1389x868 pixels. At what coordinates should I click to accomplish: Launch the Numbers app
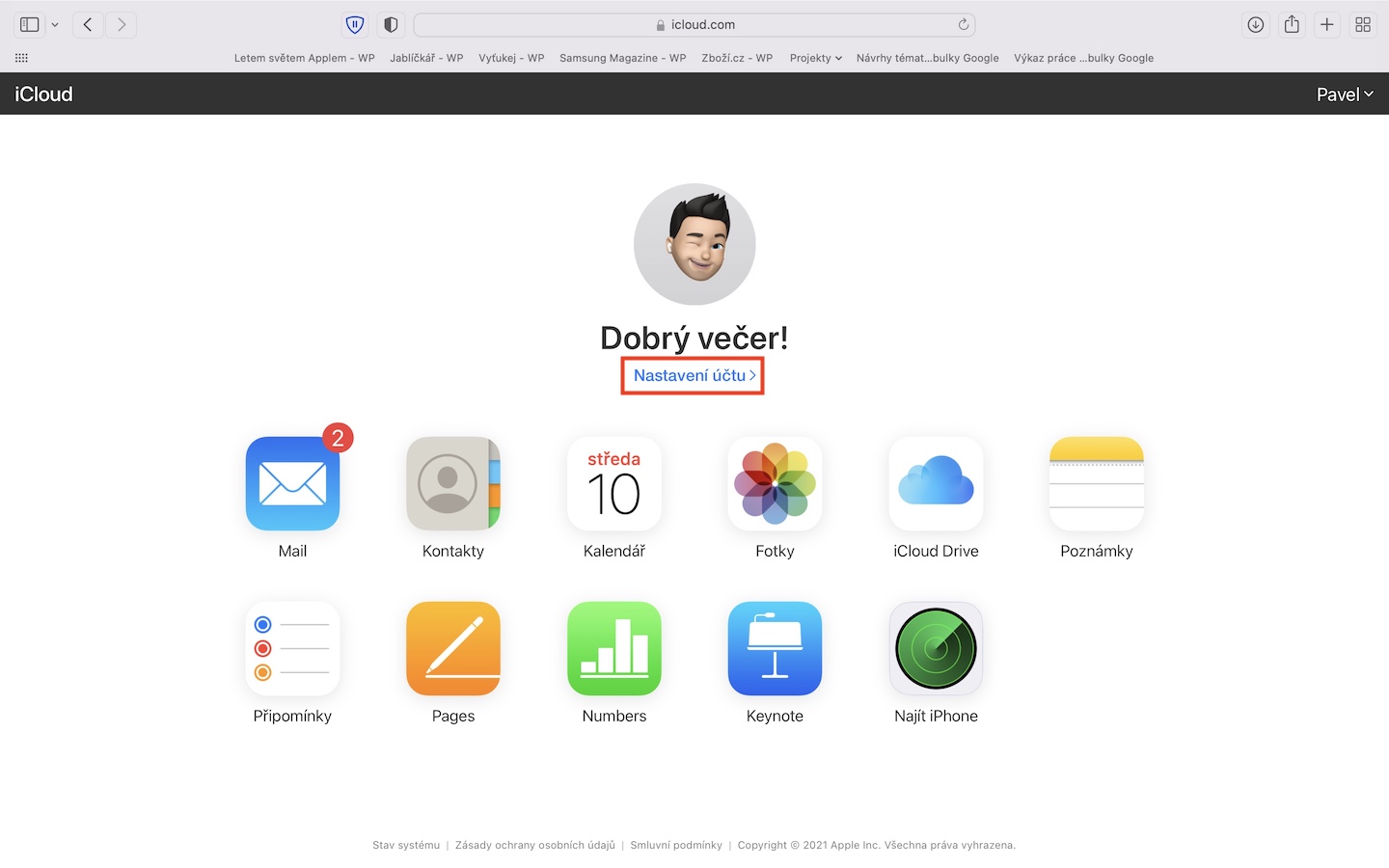(x=614, y=648)
